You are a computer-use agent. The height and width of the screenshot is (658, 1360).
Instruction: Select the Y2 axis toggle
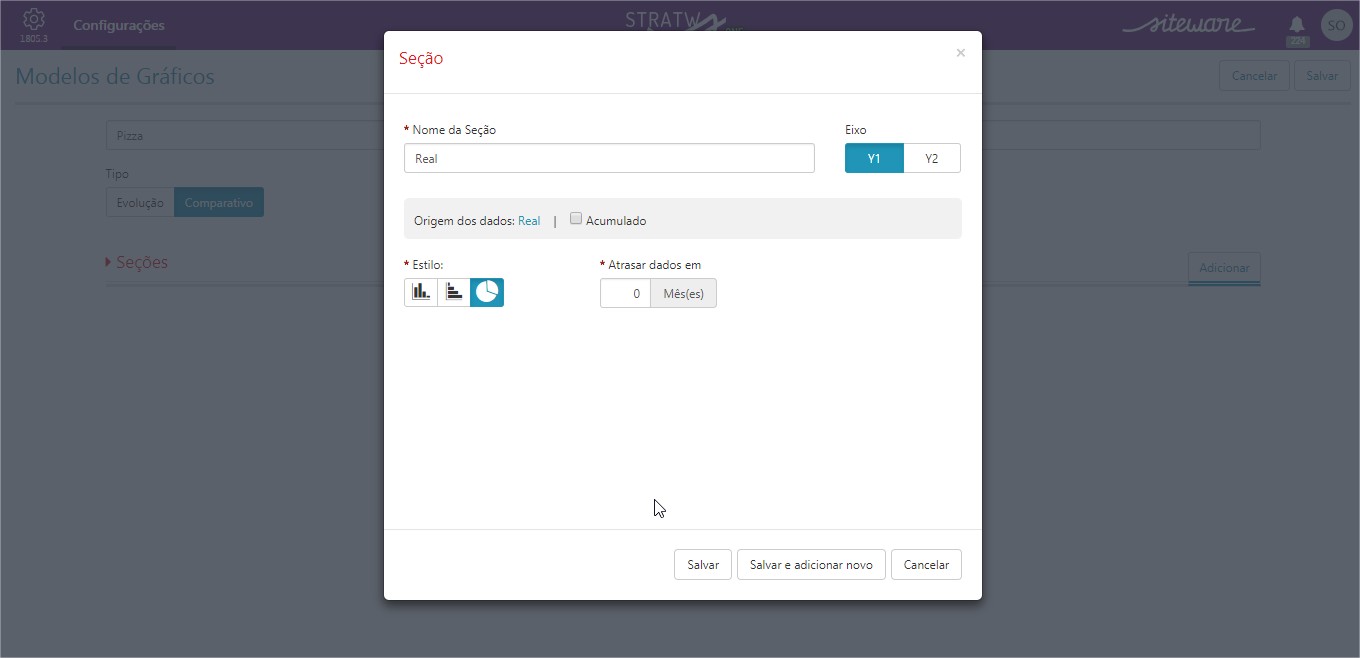point(932,158)
